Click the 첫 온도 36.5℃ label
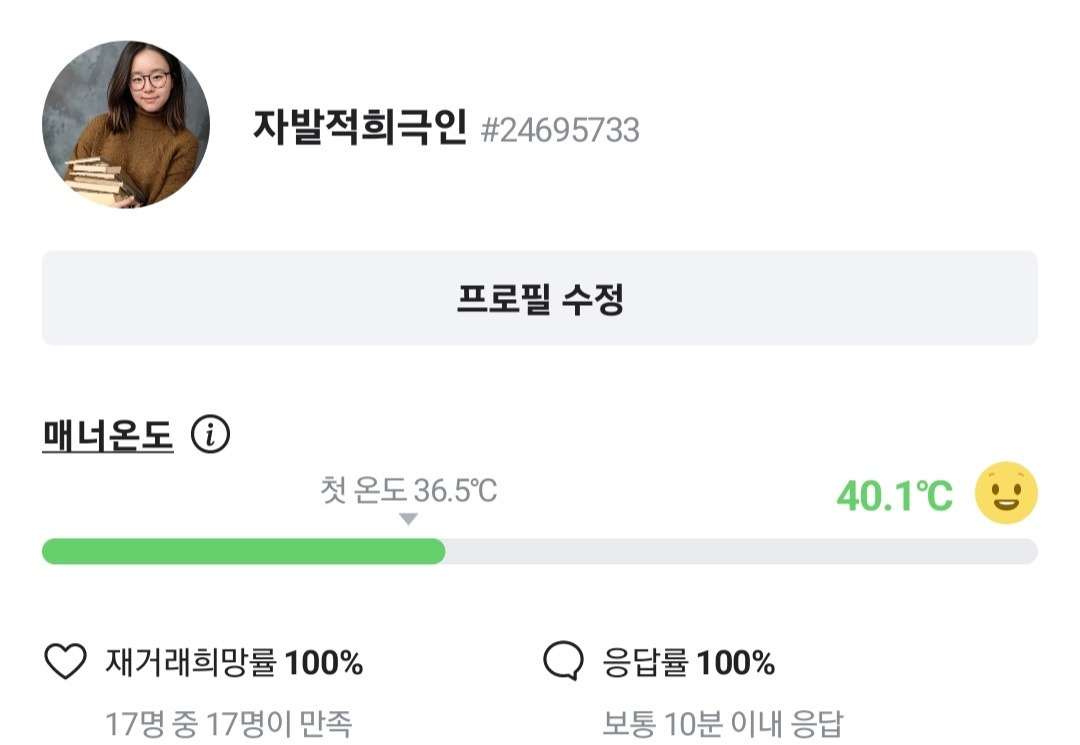 [408, 491]
